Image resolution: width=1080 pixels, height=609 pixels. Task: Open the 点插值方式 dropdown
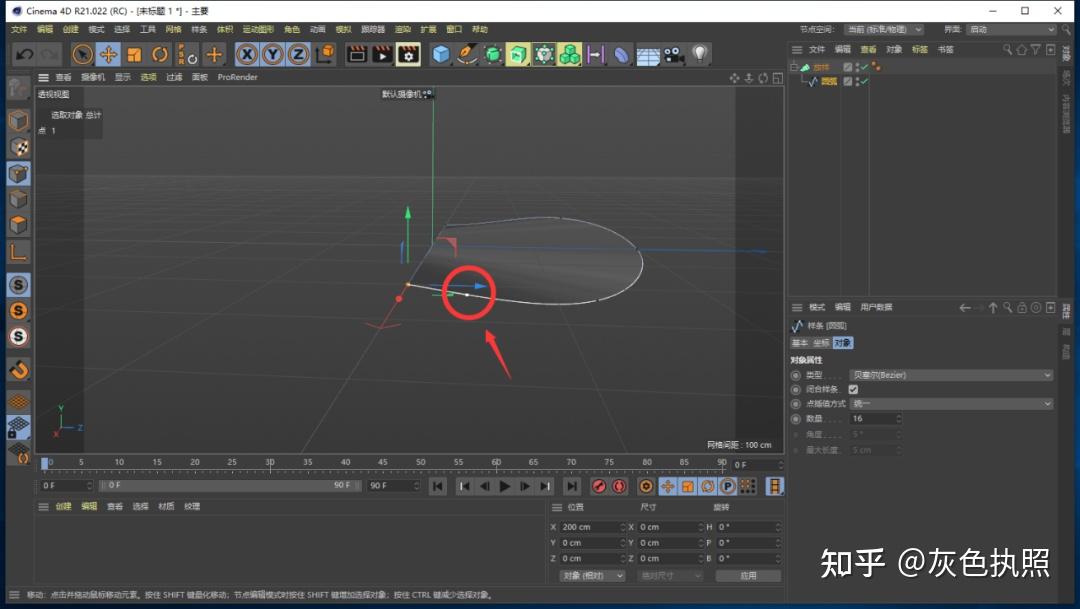coord(951,404)
